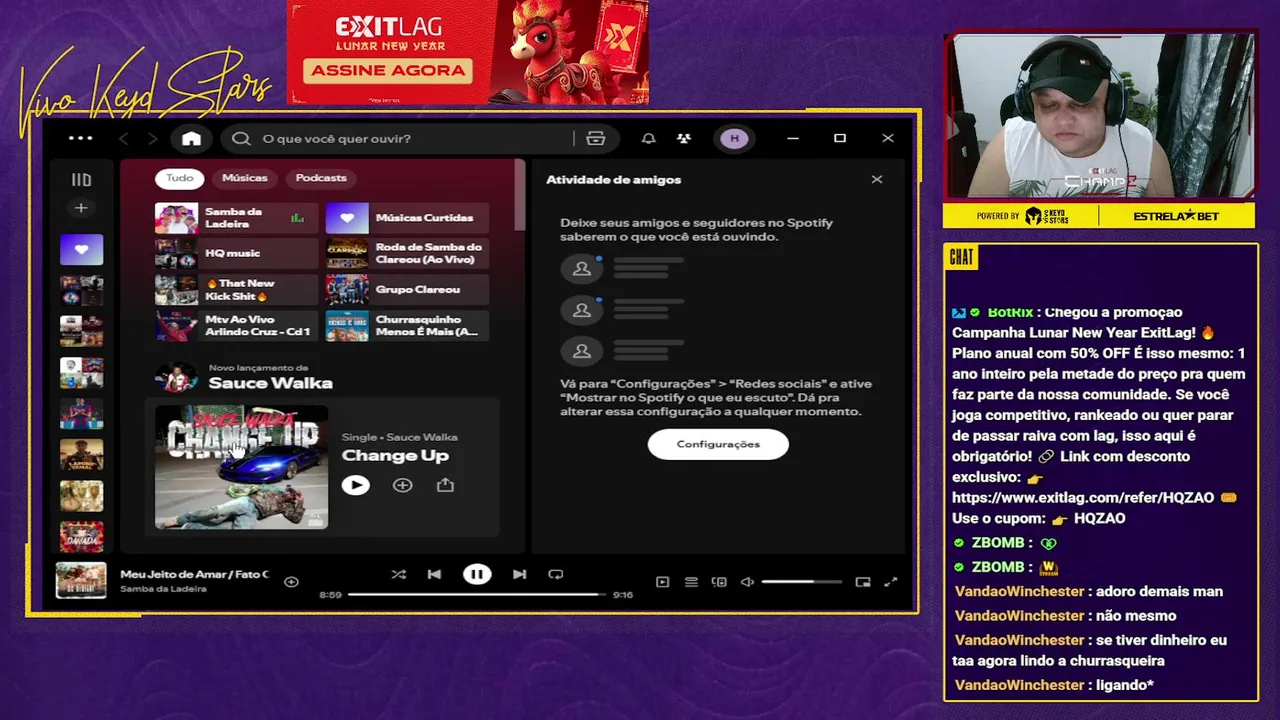
Task: Open connect to a device menu
Action: point(719,582)
